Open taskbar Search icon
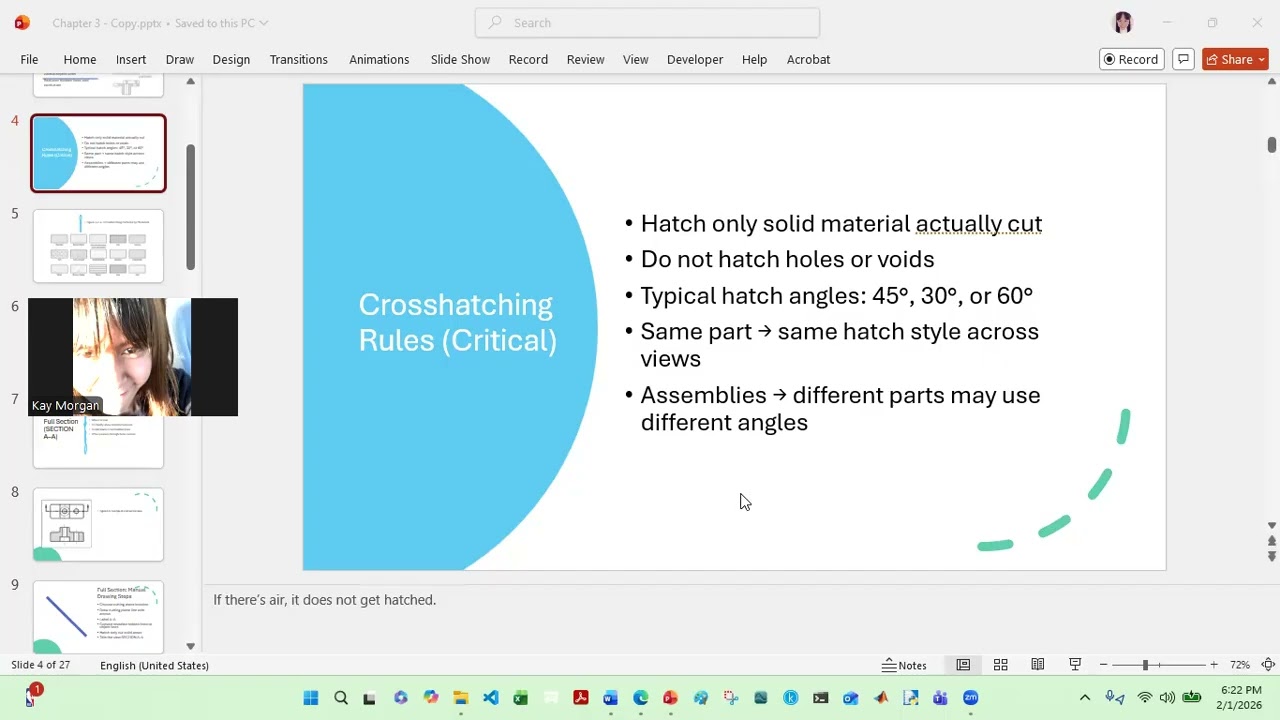The height and width of the screenshot is (720, 1280). click(341, 698)
